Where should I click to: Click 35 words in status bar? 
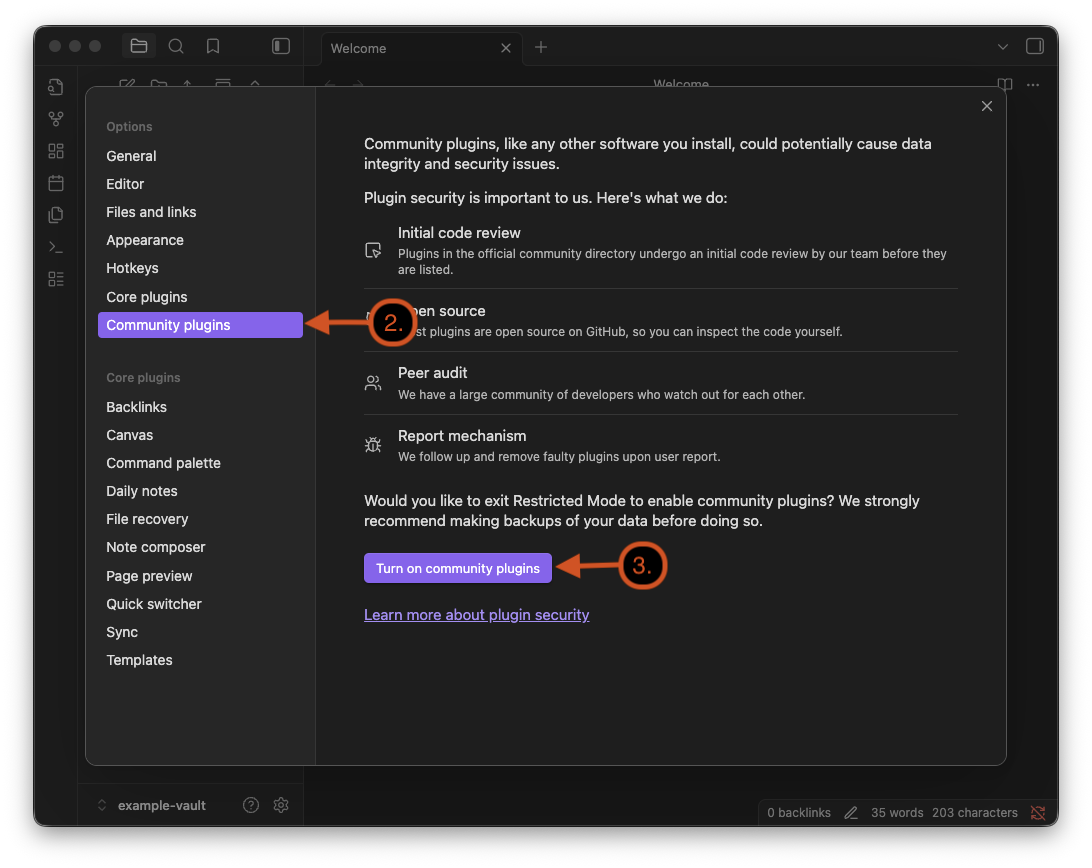click(x=897, y=813)
